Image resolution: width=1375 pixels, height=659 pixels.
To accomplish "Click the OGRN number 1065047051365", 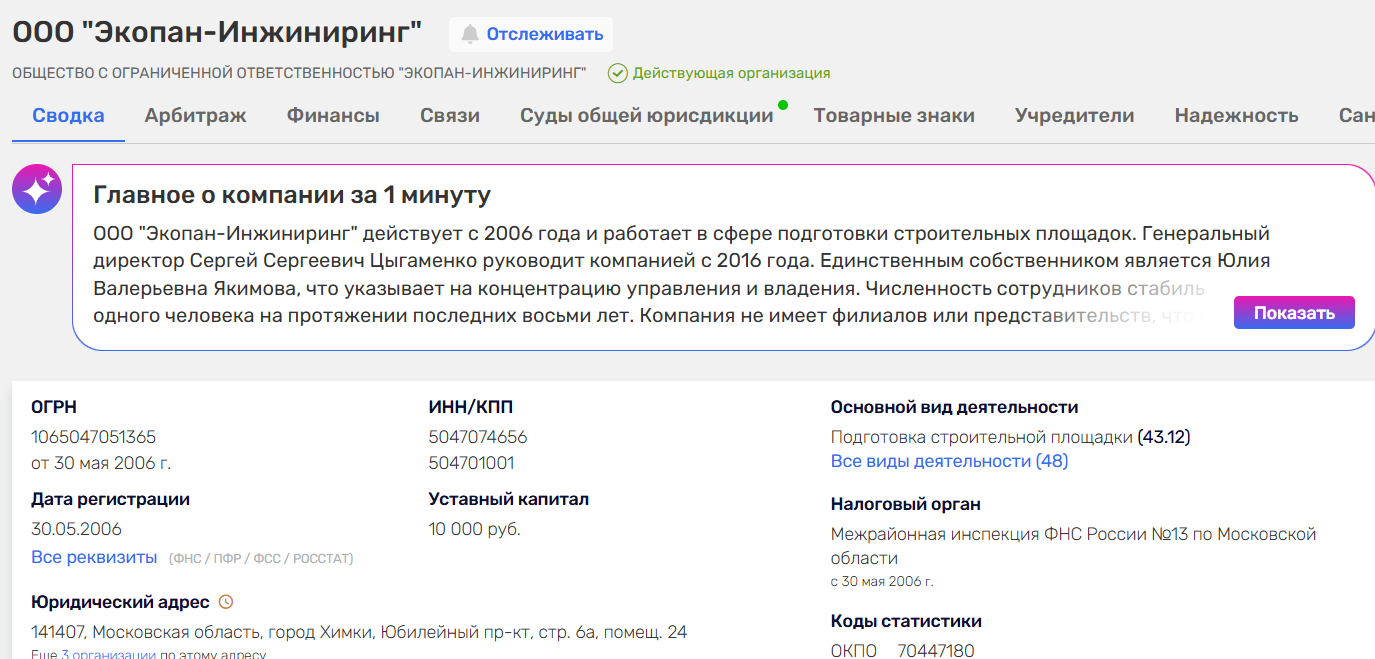I will (94, 437).
